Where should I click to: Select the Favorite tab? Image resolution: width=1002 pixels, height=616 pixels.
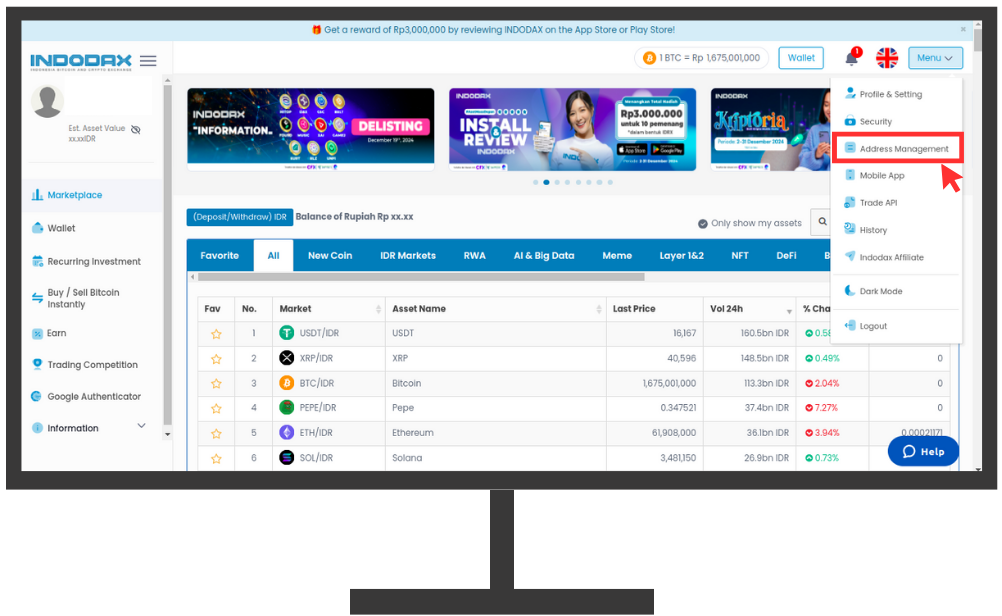(x=219, y=256)
